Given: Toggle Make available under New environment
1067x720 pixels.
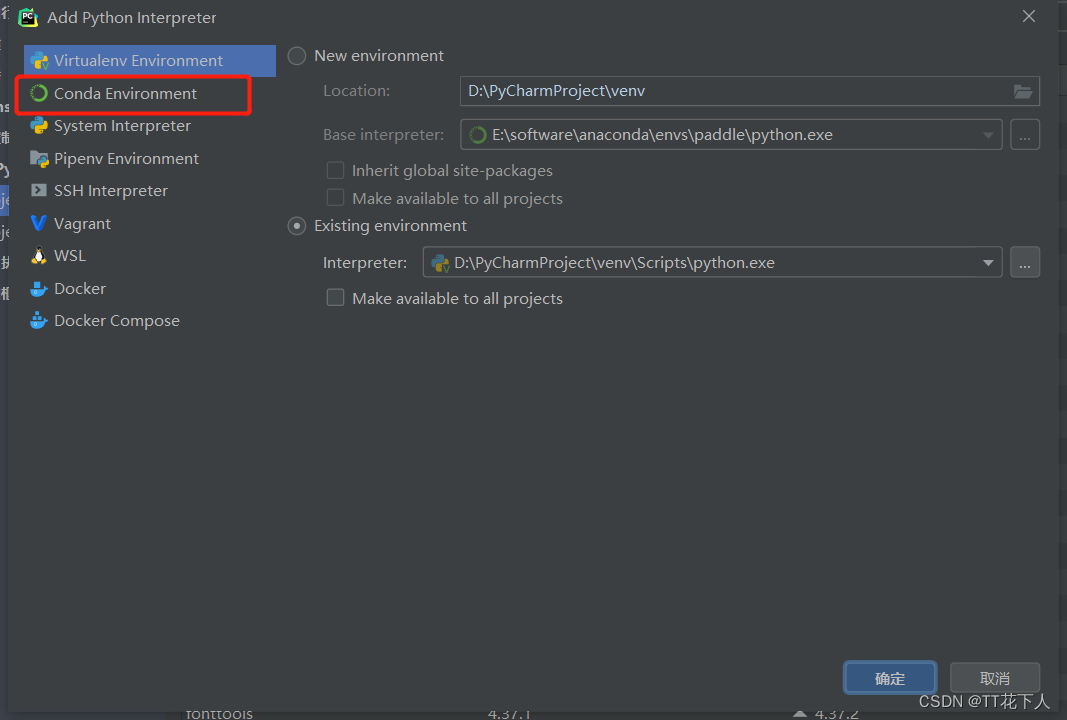Looking at the screenshot, I should 335,198.
